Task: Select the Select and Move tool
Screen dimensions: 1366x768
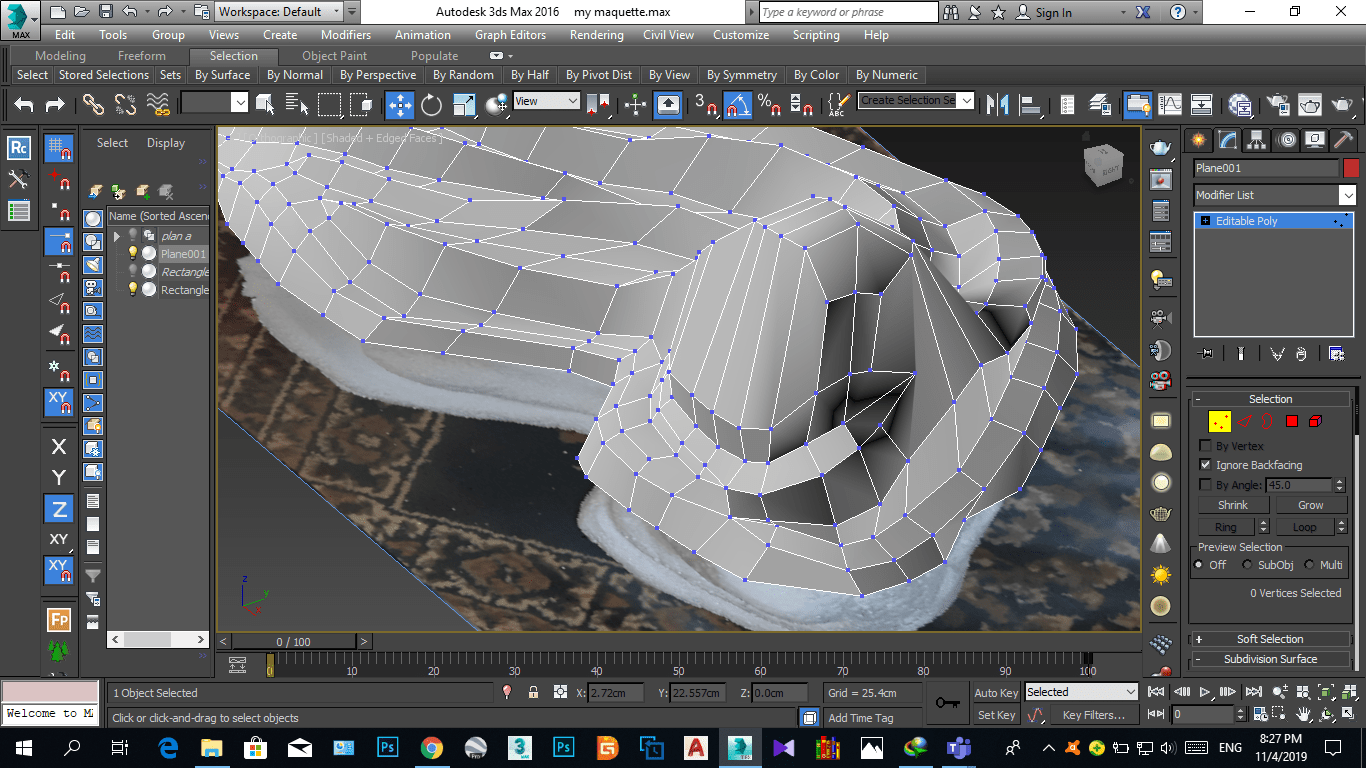Action: pyautogui.click(x=399, y=104)
